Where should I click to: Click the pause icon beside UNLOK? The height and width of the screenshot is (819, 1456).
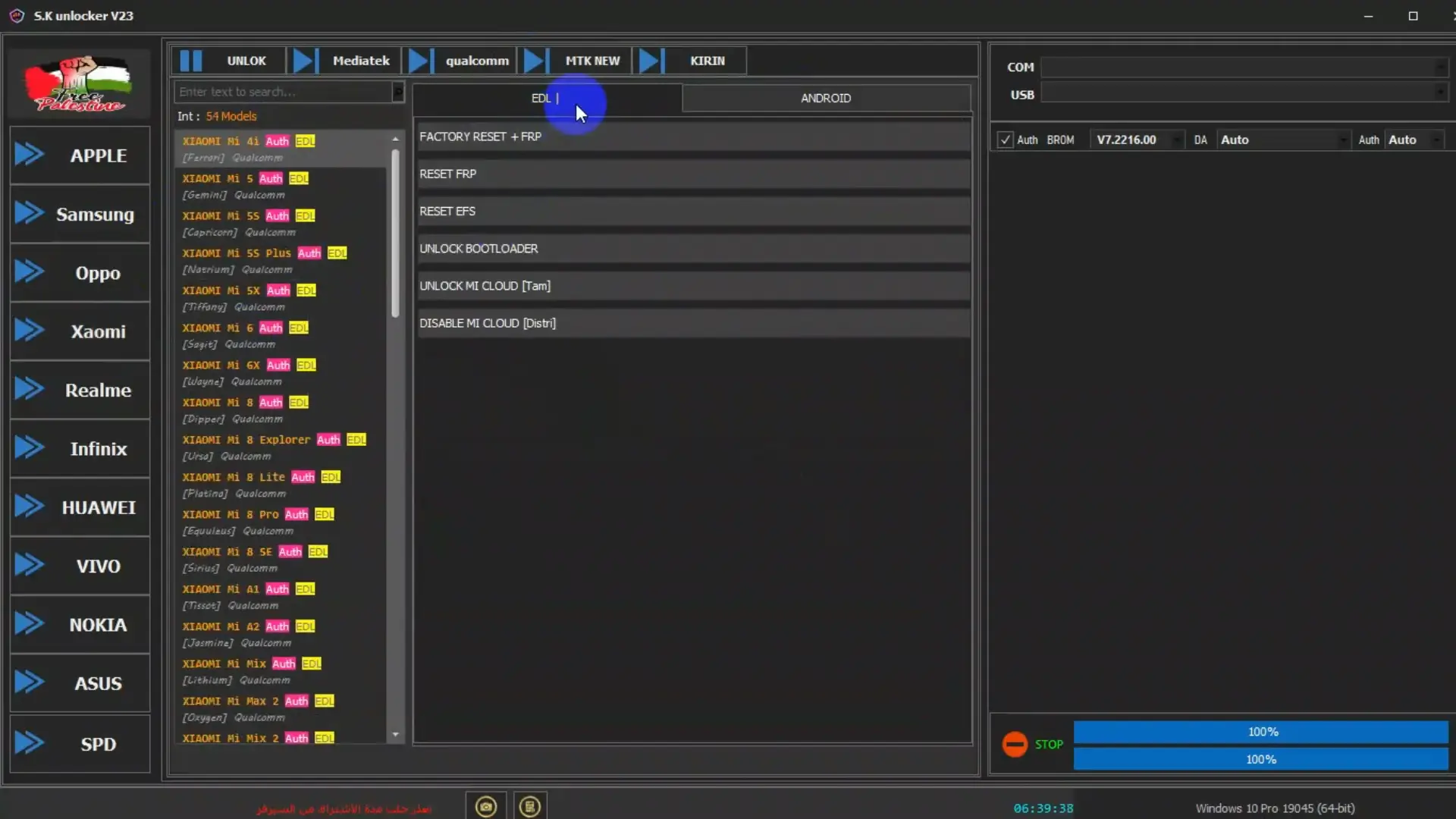[x=191, y=61]
